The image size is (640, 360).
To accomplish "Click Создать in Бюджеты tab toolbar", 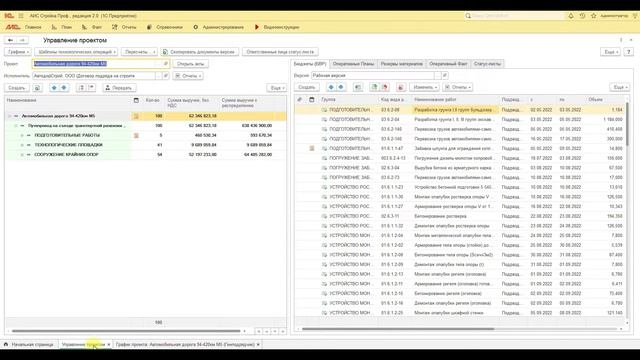I will click(x=307, y=87).
